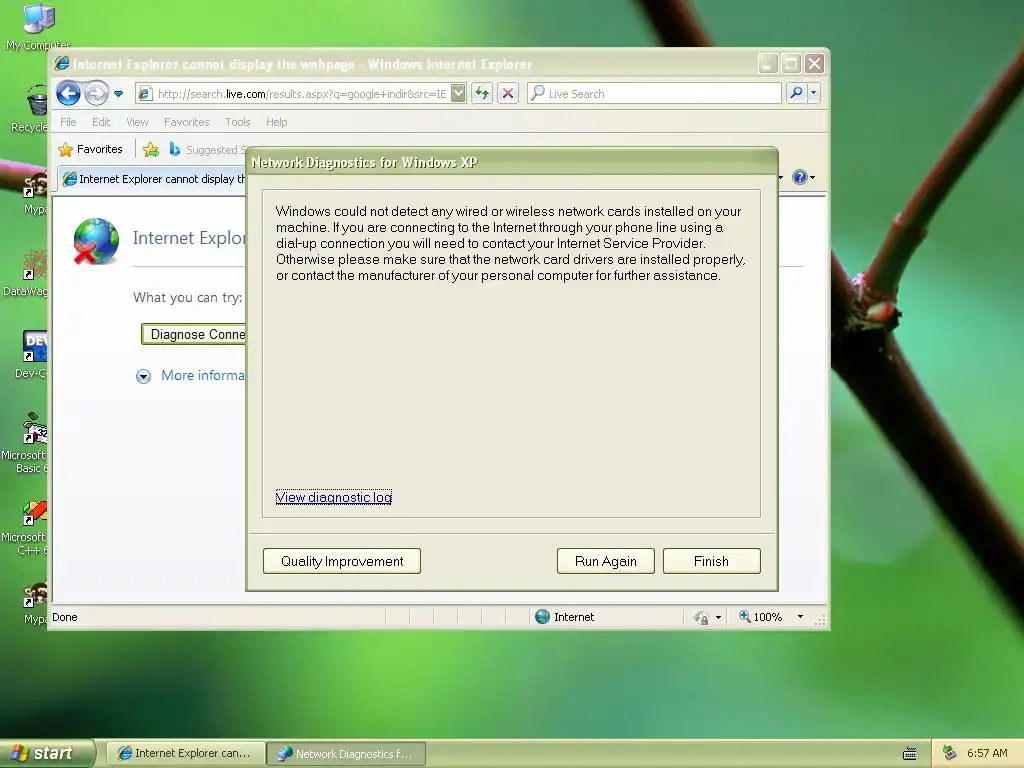Screen dimensions: 1024x768
Task: Click the 6:57 AM system clock
Action: (987, 753)
